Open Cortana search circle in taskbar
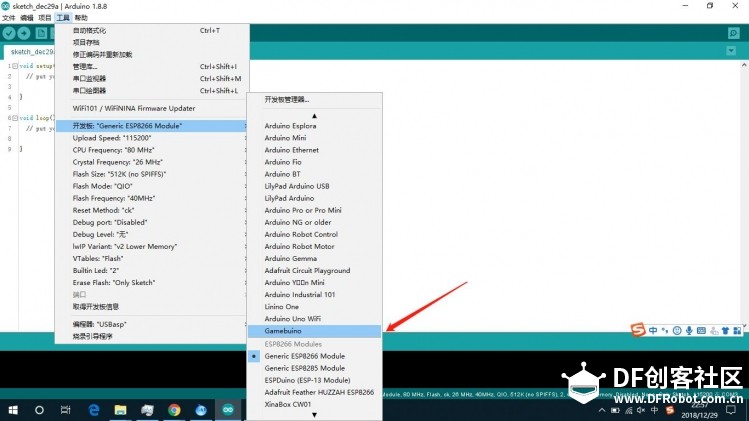This screenshot has width=749, height=421. [x=39, y=410]
